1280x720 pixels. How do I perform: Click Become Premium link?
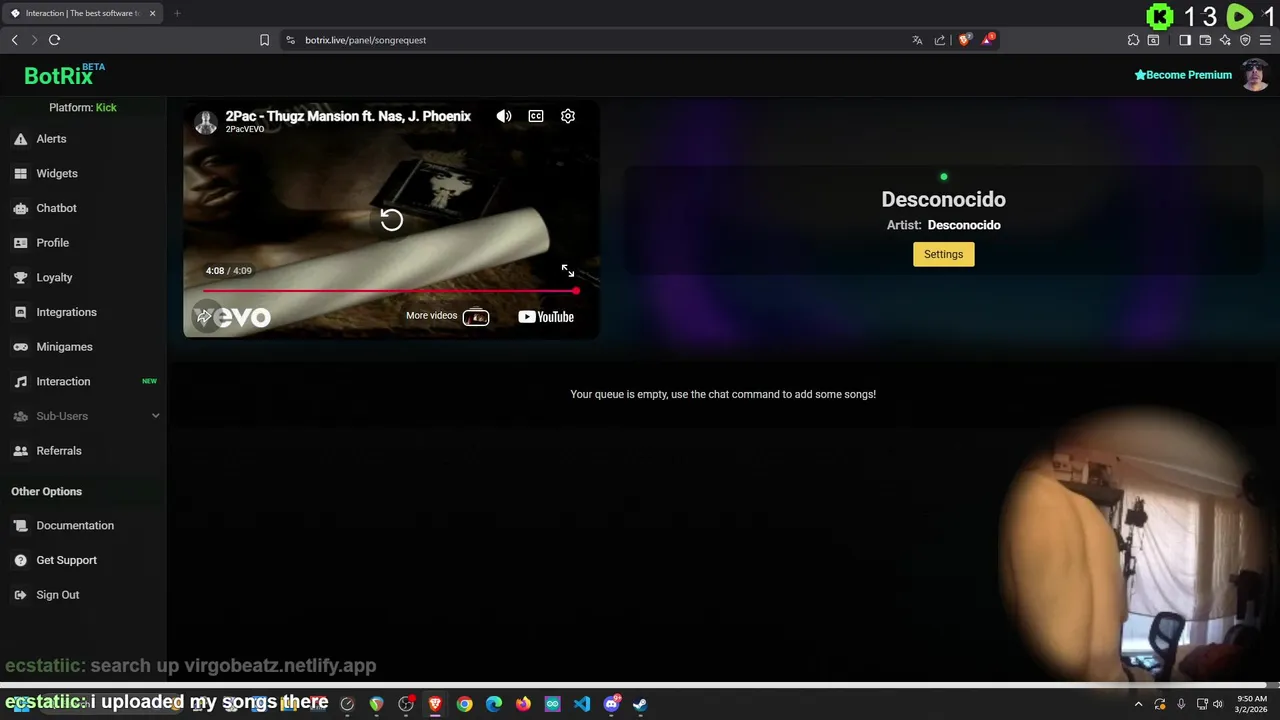pos(1183,75)
